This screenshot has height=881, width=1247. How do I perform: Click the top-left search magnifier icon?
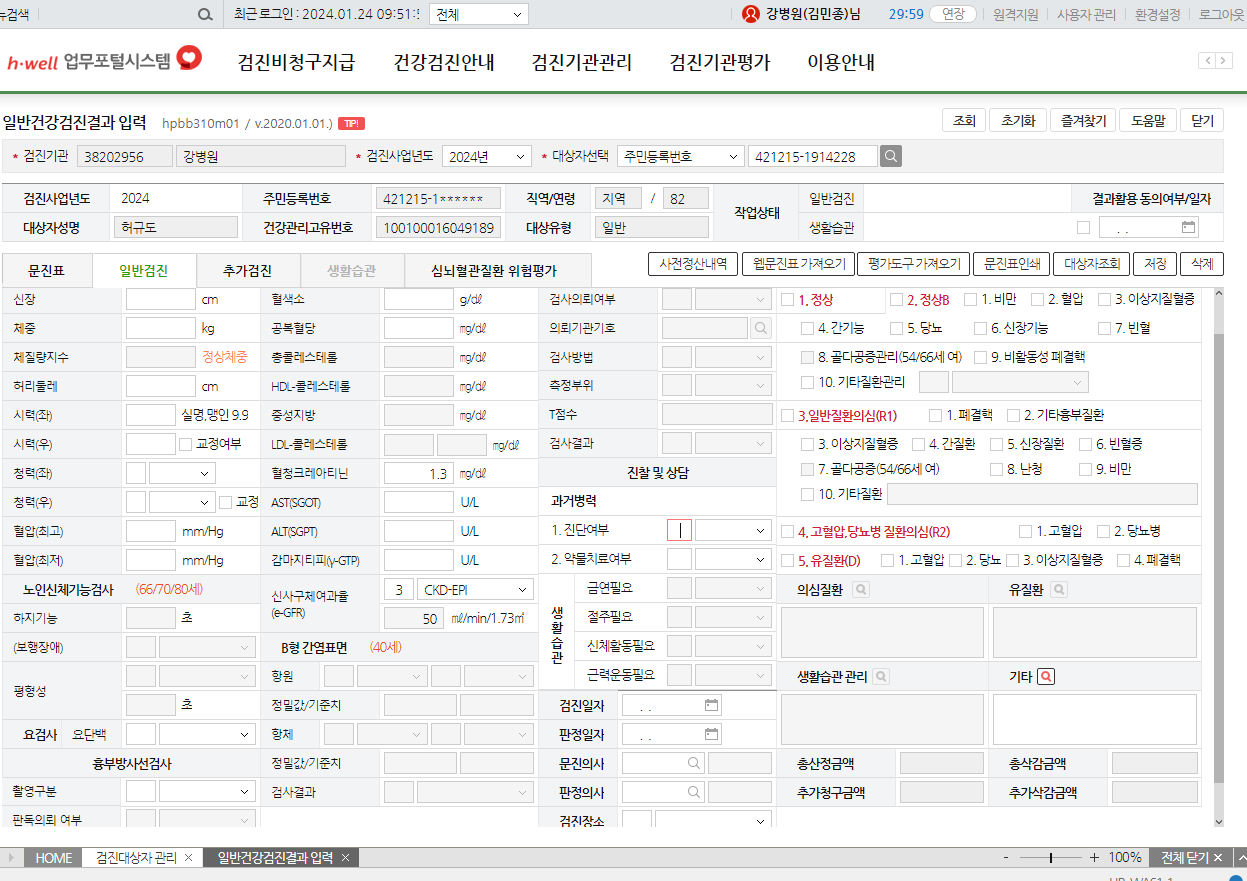click(x=205, y=15)
